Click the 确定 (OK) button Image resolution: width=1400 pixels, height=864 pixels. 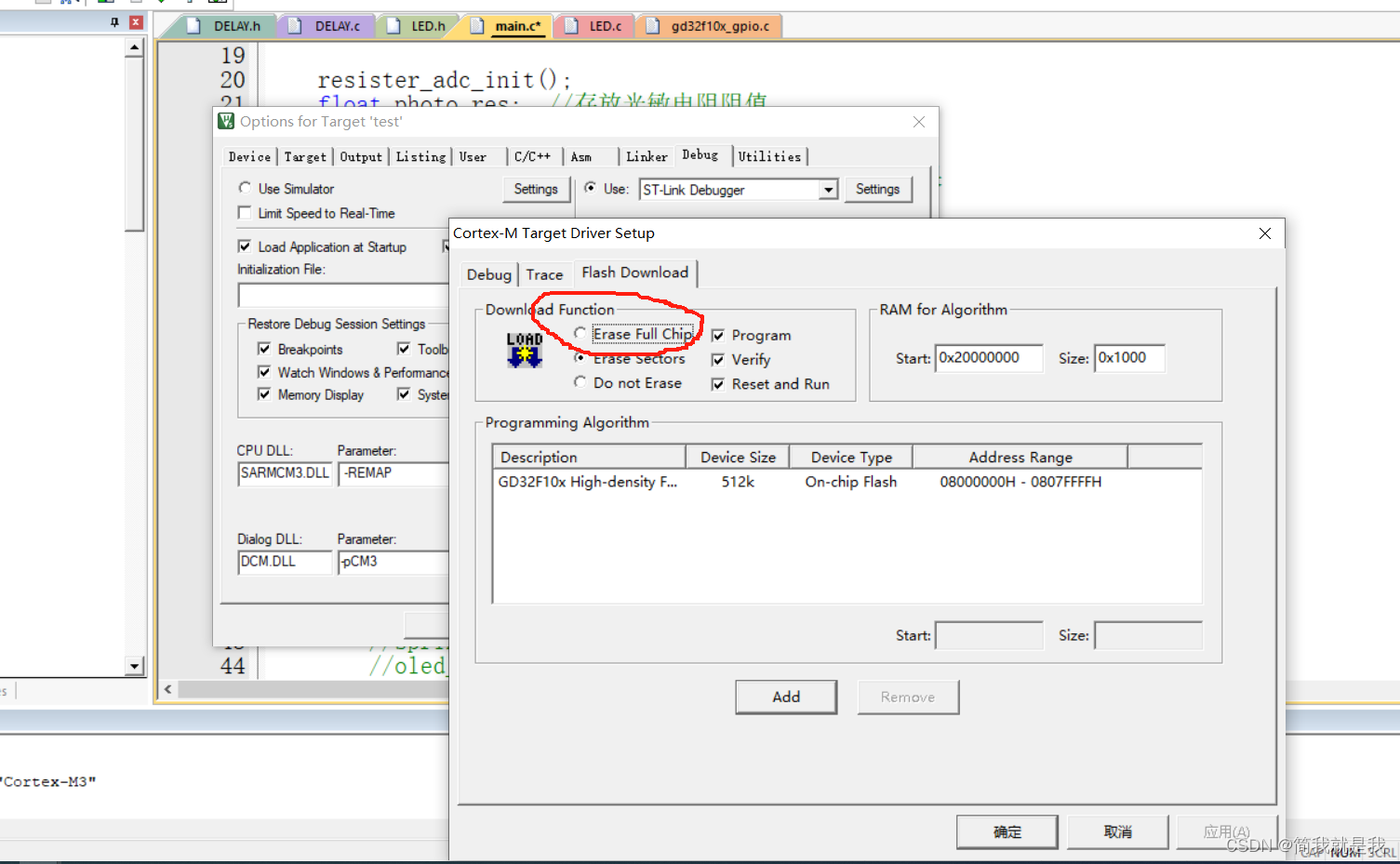coord(1007,832)
